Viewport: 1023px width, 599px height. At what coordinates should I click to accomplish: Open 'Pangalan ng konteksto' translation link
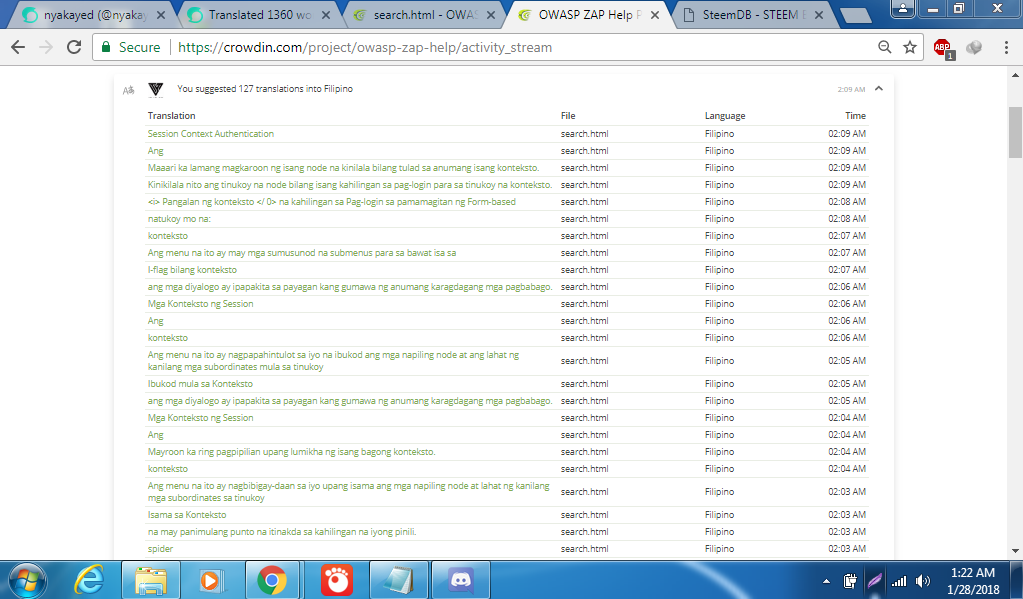[x=331, y=202]
